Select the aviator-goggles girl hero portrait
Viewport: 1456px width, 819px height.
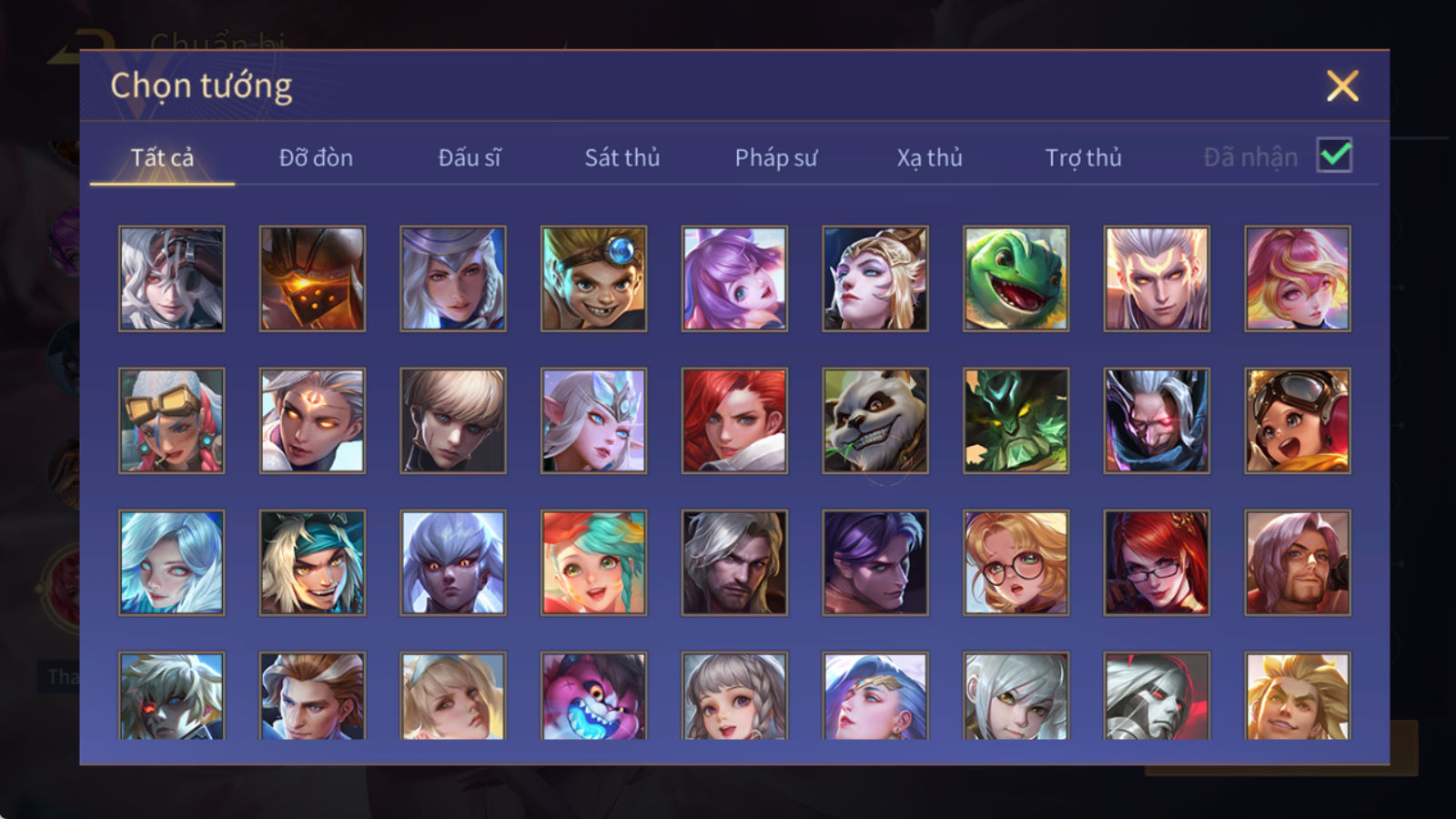1298,420
